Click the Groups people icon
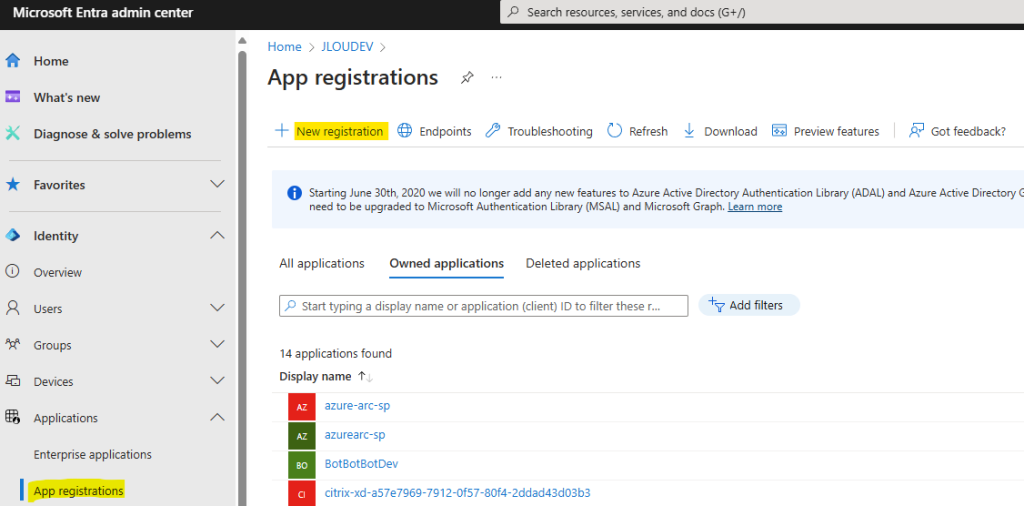 pyautogui.click(x=12, y=345)
